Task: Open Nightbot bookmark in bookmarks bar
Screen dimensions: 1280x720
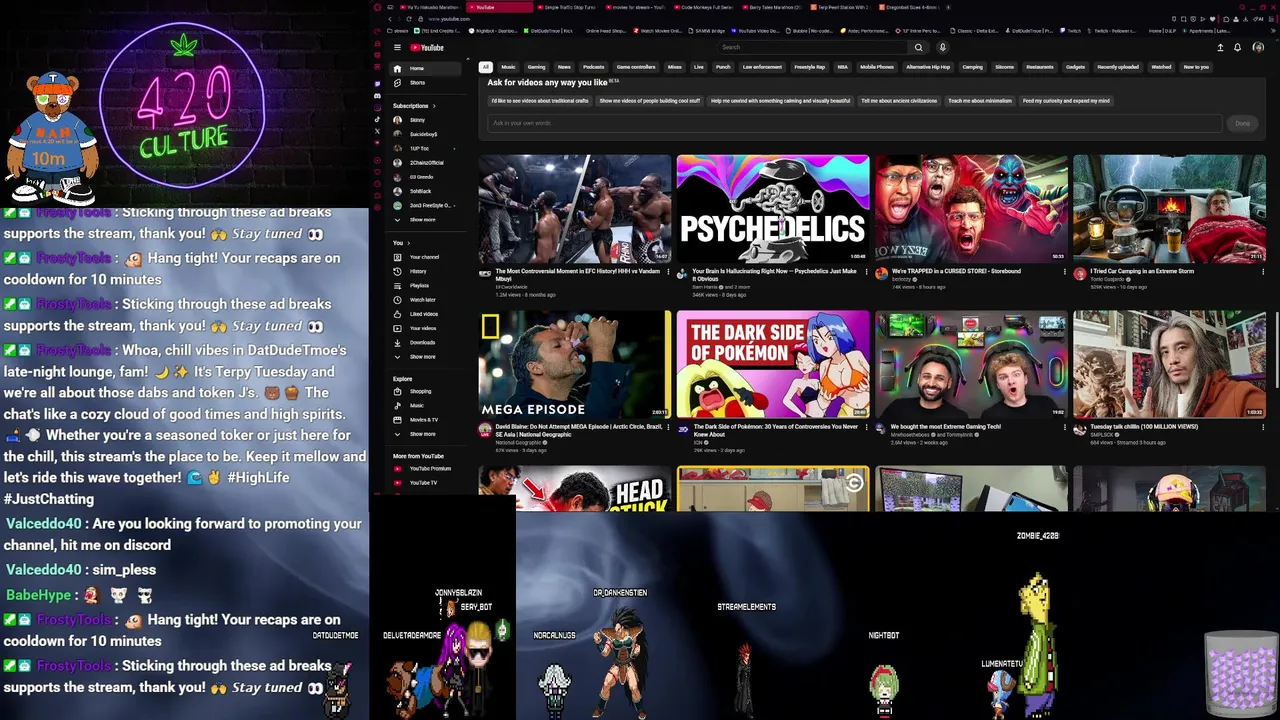Action: click(493, 31)
